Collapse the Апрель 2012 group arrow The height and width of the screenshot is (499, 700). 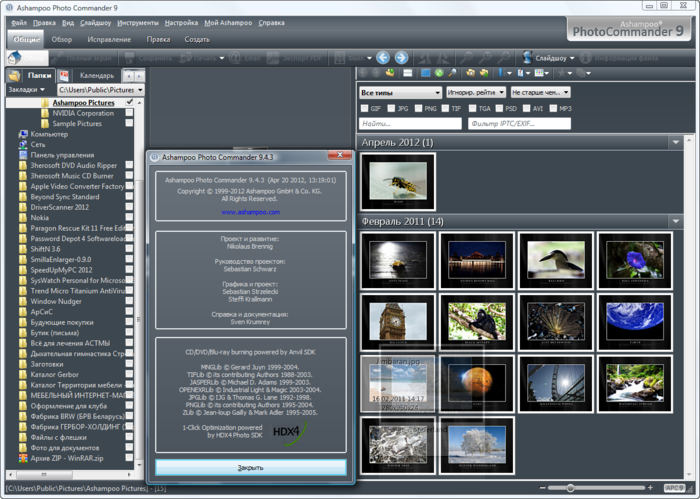pos(676,142)
